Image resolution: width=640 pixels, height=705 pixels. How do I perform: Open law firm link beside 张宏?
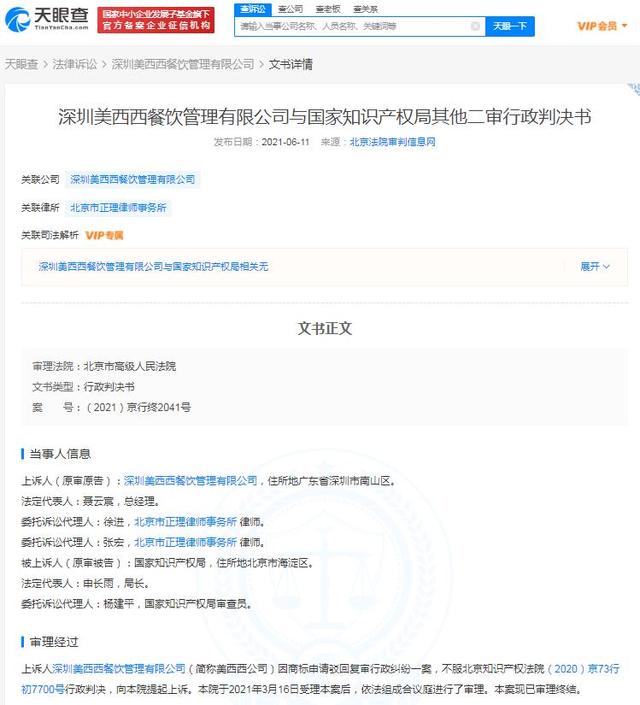click(185, 542)
